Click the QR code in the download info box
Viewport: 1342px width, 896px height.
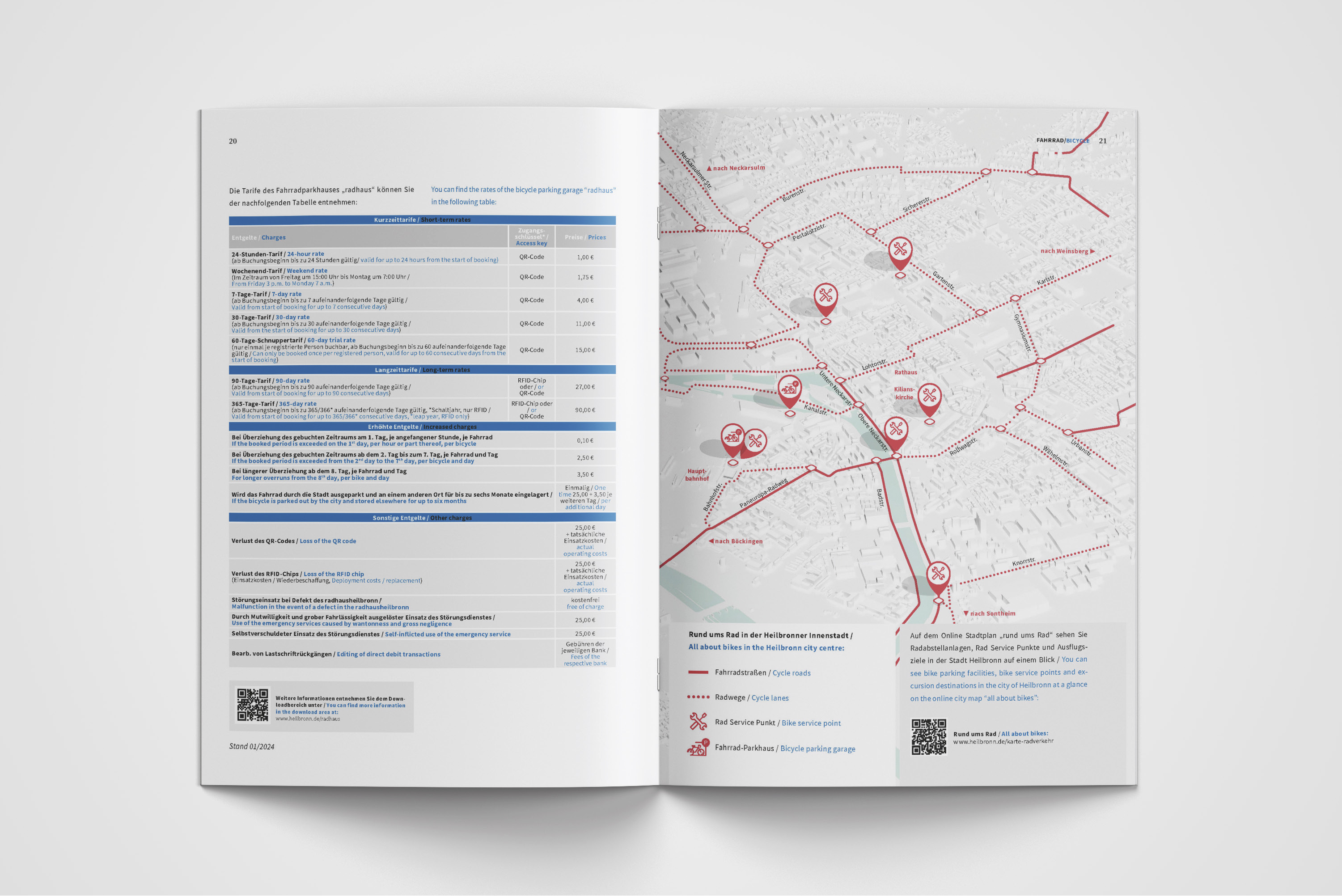[253, 705]
